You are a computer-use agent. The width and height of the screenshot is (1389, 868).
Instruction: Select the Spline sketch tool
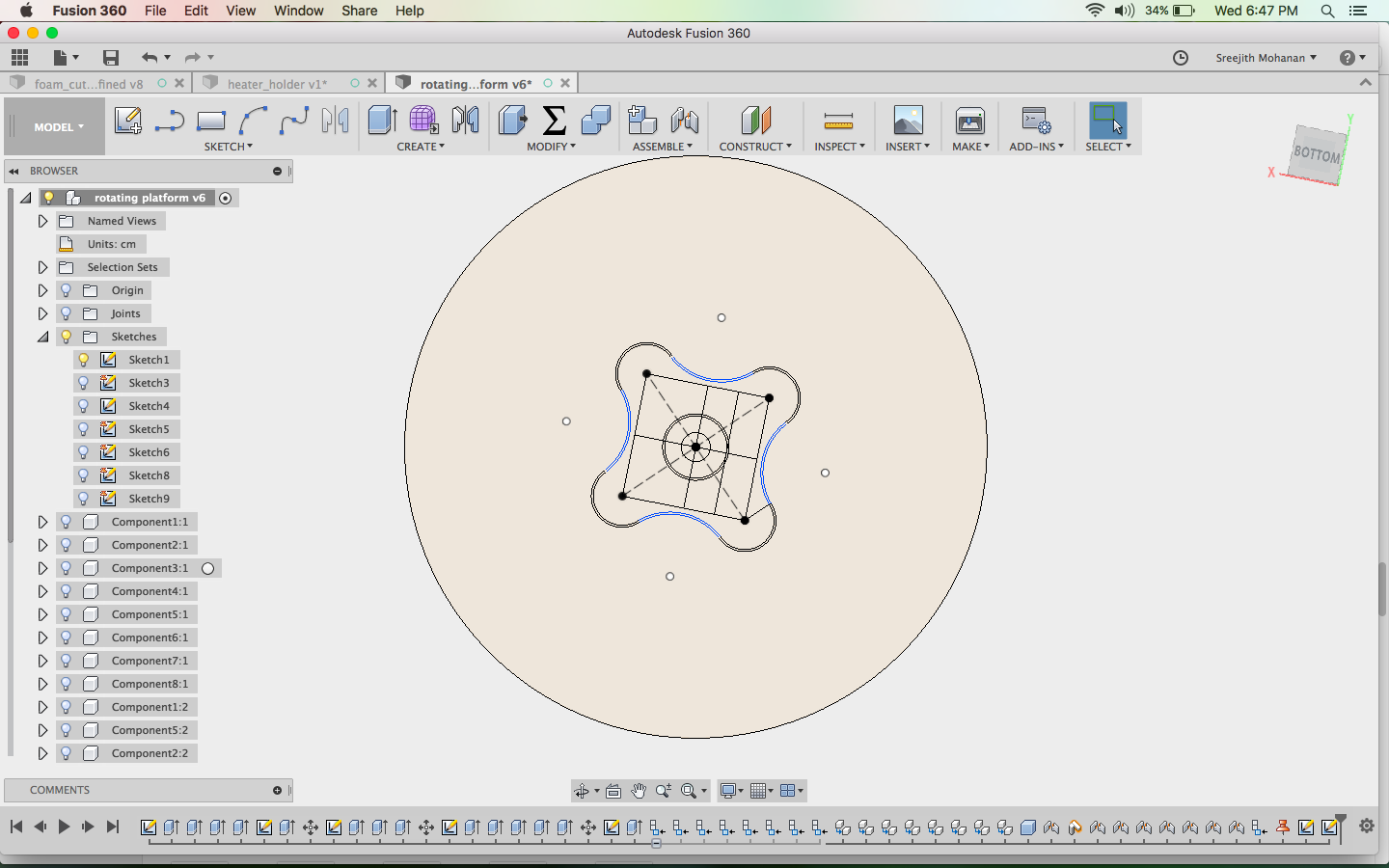294,121
